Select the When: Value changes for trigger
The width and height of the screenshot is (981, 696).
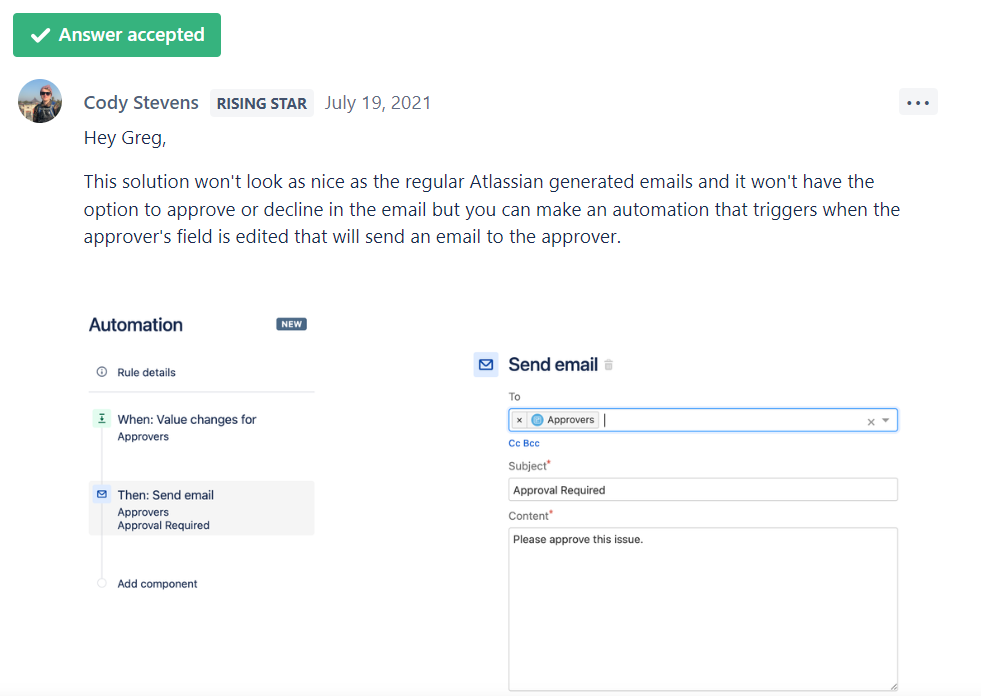188,418
